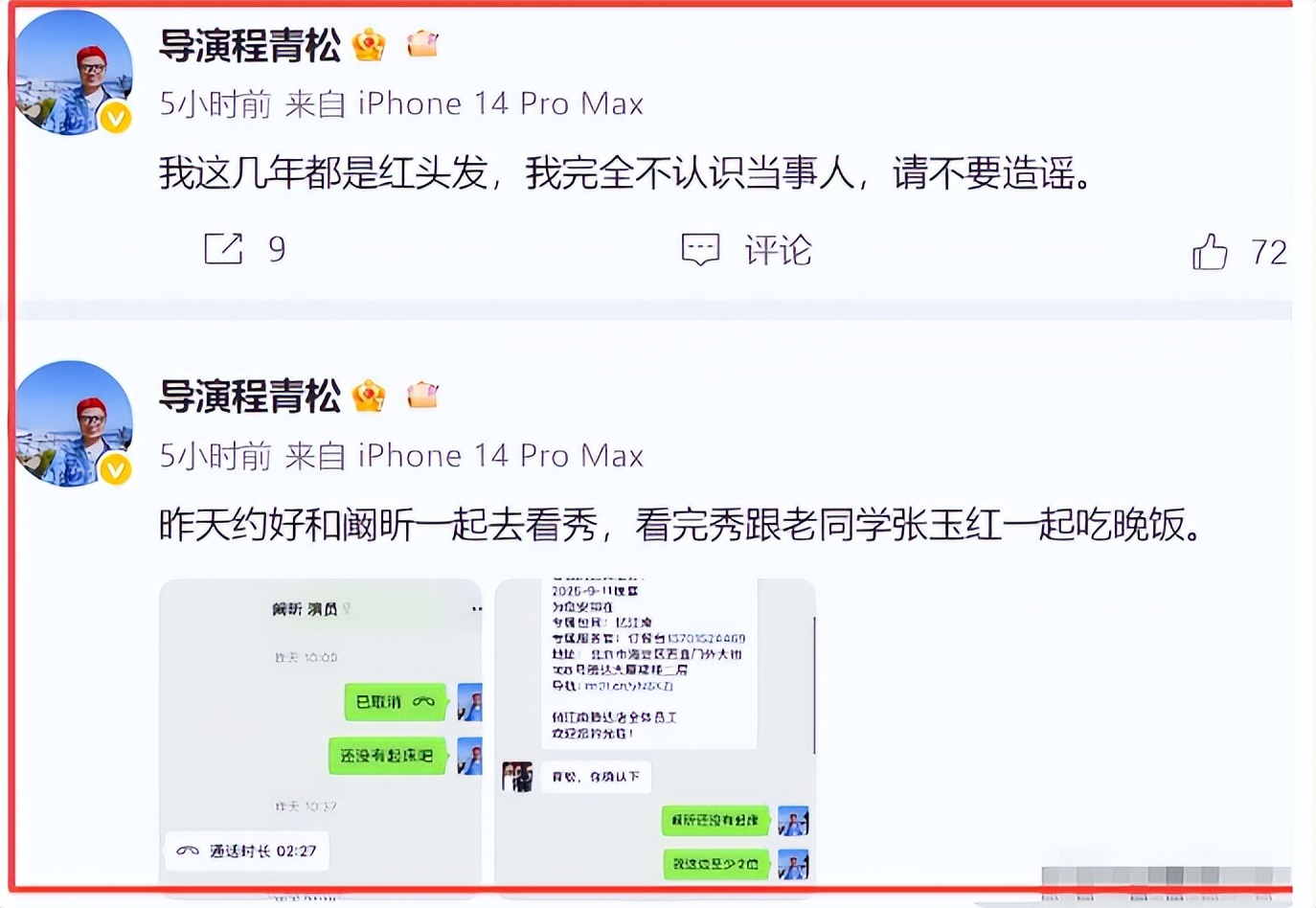
Task: Click the like count 72
Action: click(1269, 252)
